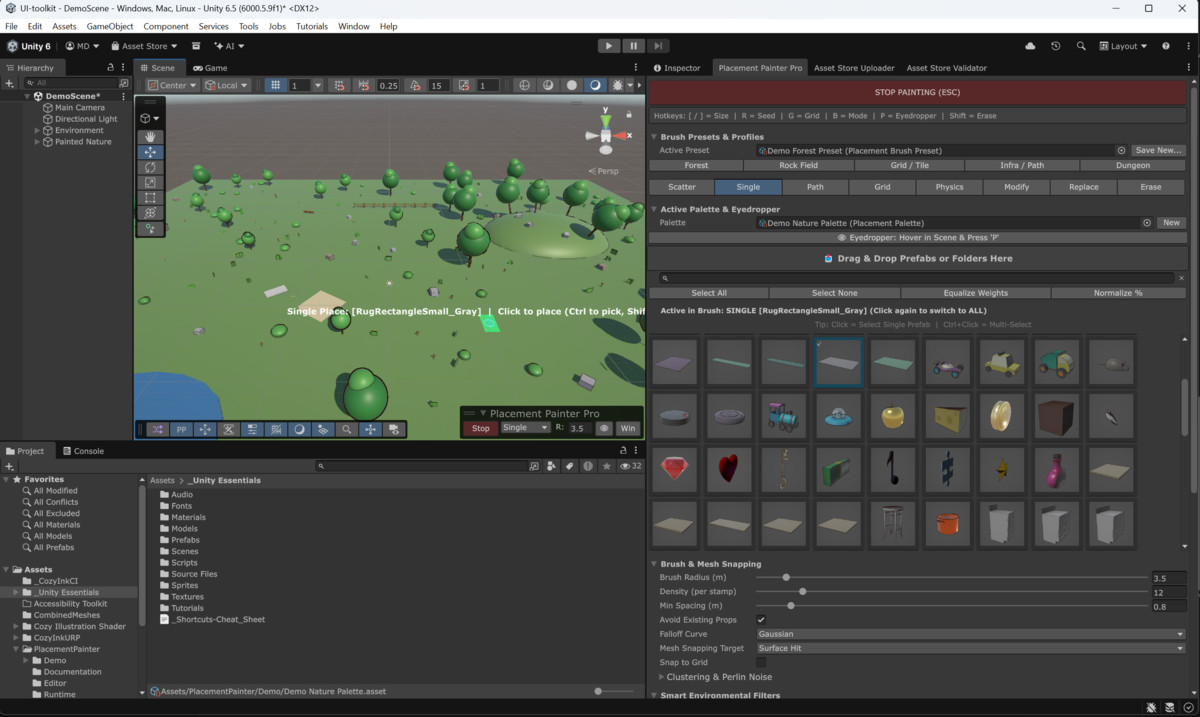1200x717 pixels.
Task: Expand the Environment object in Hierarchy
Action: [38, 130]
